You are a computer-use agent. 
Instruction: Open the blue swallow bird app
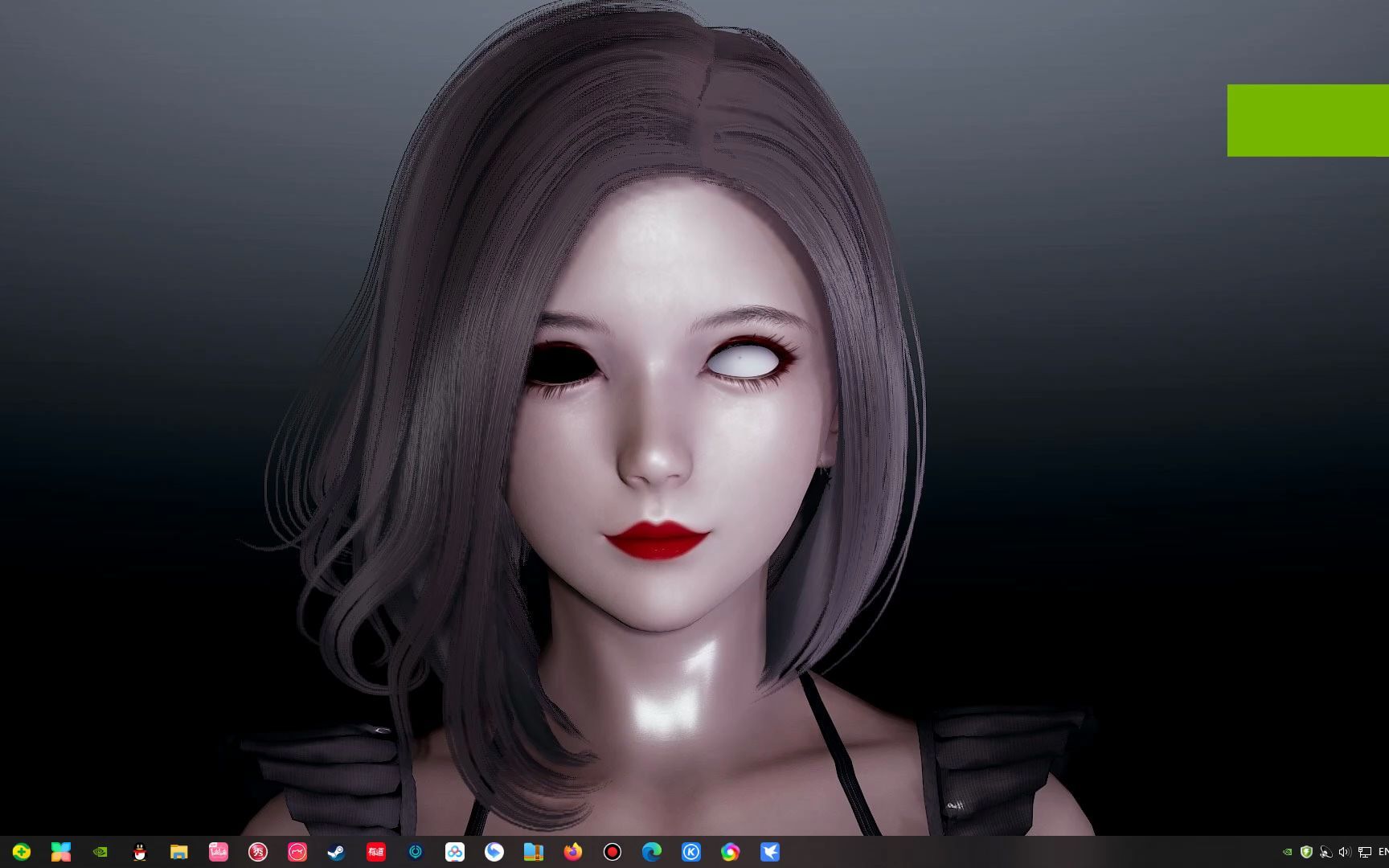[770, 852]
